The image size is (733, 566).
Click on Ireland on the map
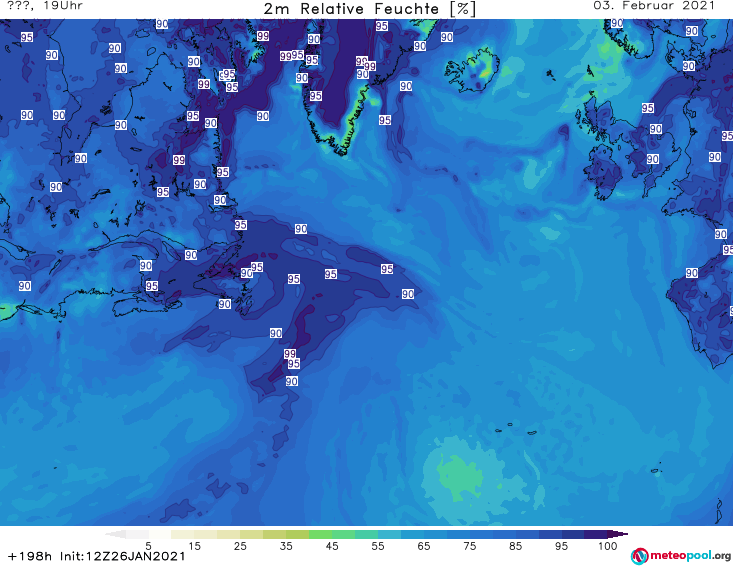tap(605, 172)
